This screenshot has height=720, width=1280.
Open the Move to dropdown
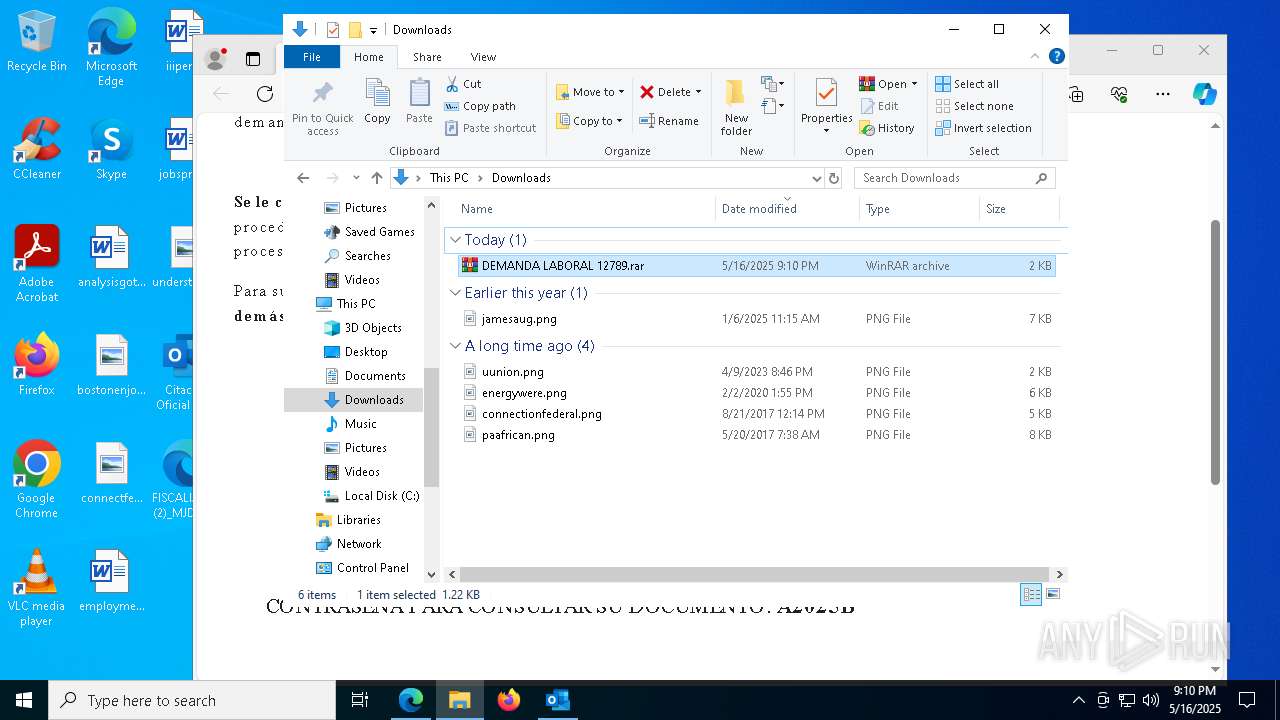pyautogui.click(x=590, y=92)
